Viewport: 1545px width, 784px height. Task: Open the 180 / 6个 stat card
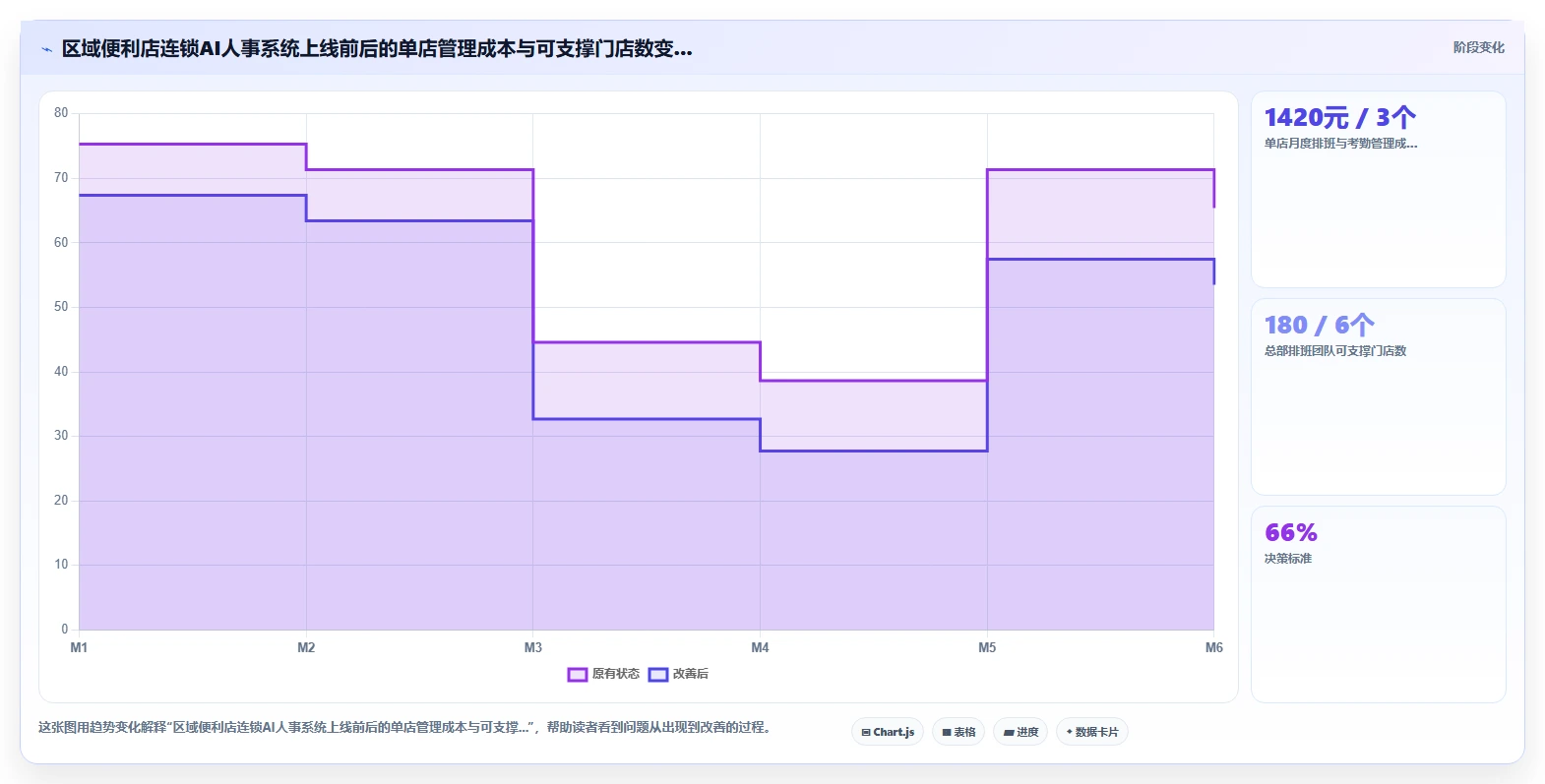(1378, 397)
